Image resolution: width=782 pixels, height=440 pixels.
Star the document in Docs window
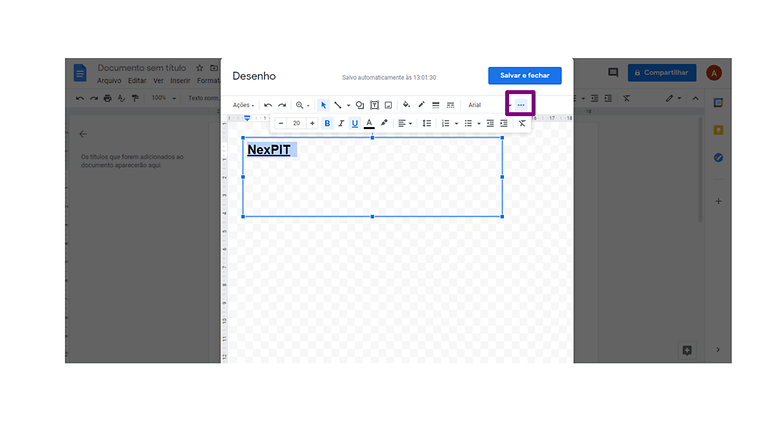[x=199, y=68]
